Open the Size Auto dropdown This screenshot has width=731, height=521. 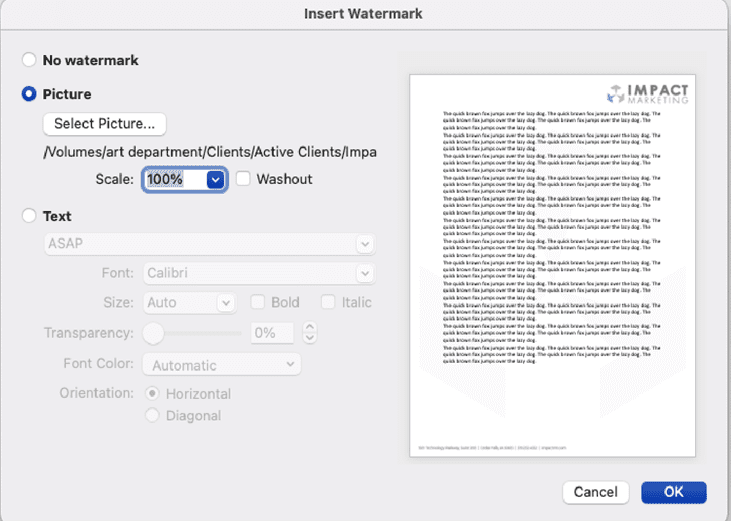coord(226,302)
